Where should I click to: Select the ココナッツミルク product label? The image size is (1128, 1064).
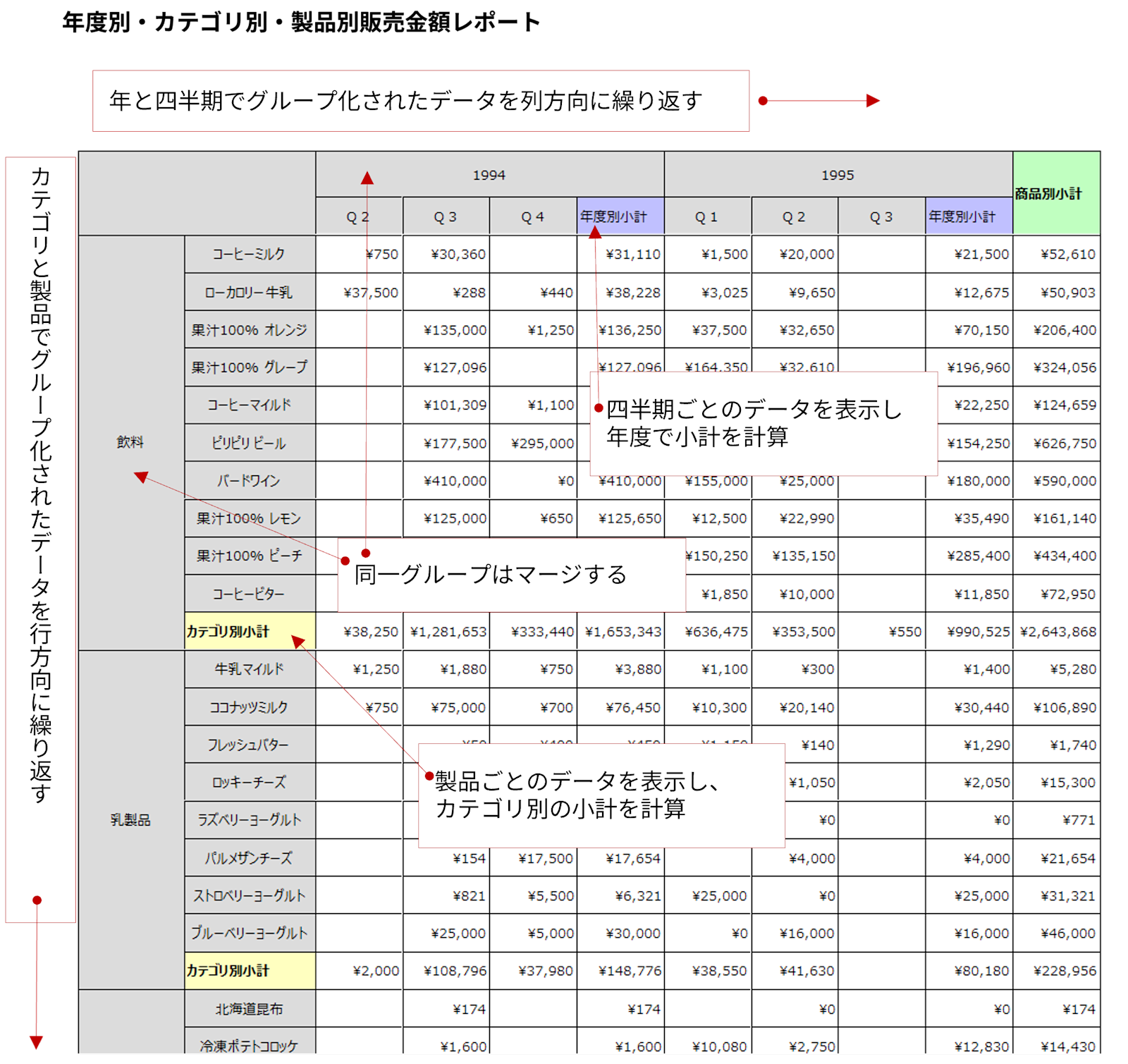tap(250, 707)
